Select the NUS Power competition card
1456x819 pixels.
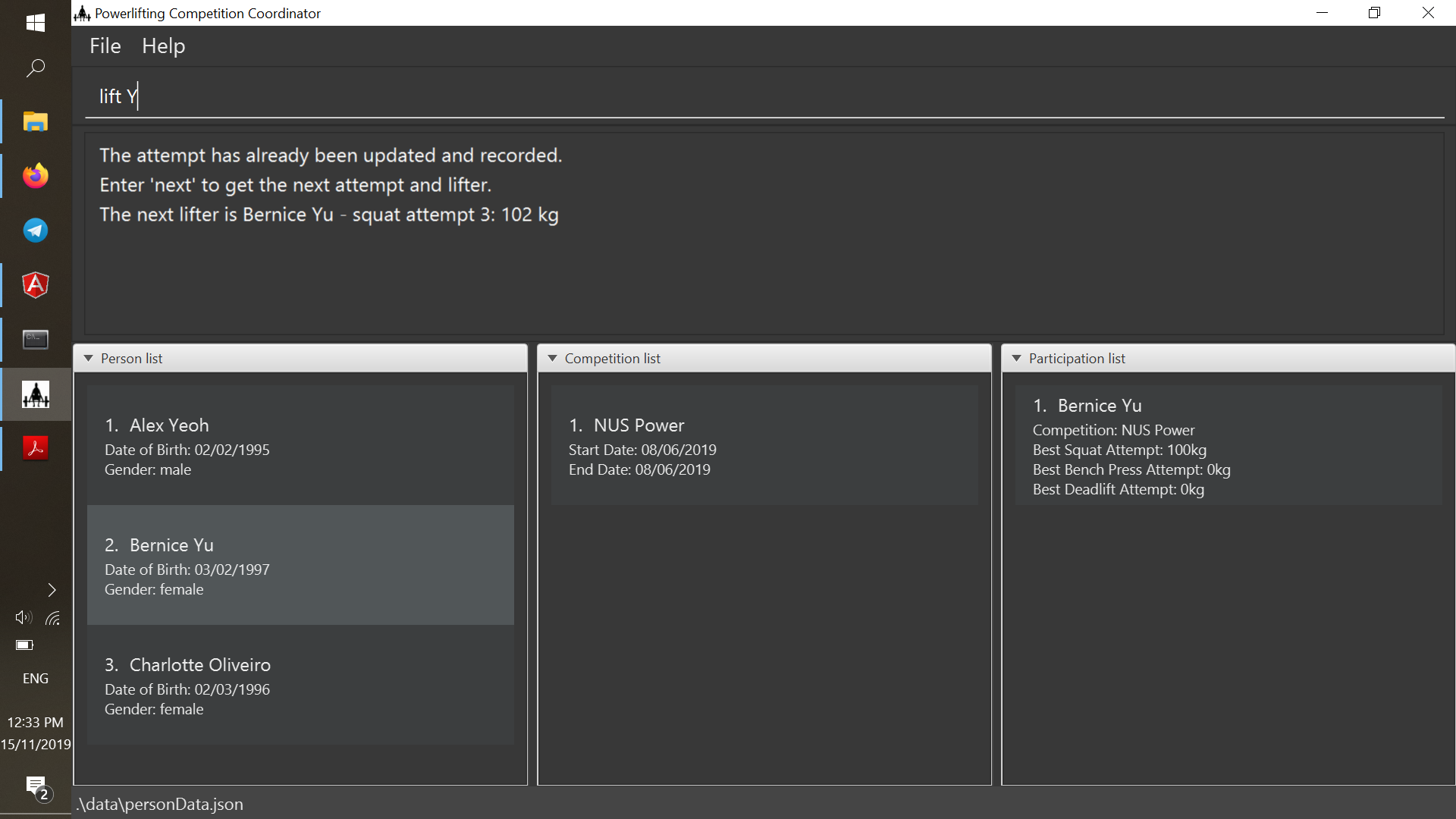[x=764, y=446]
